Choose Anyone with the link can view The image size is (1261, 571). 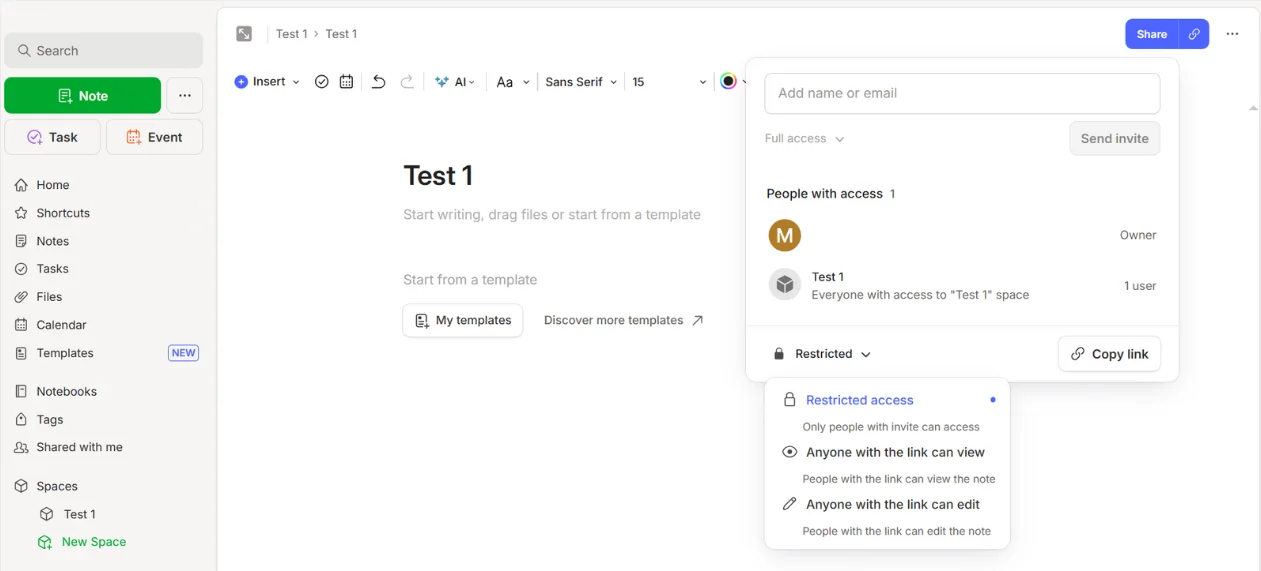pos(895,452)
